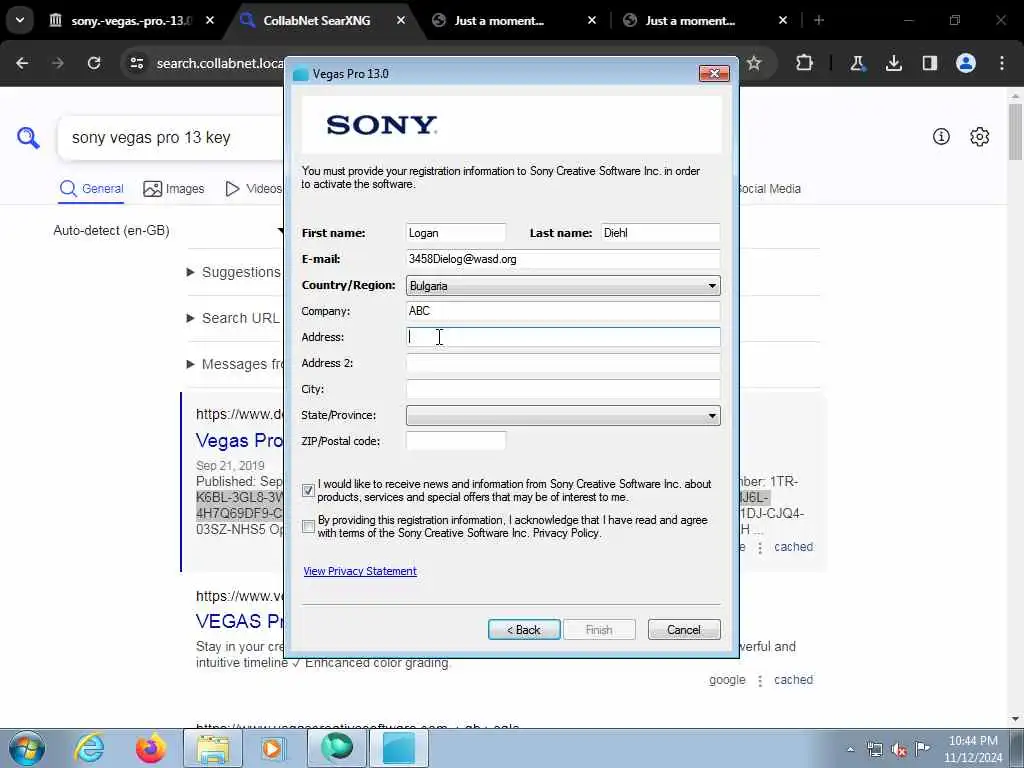
Task: Open Windows Media Player taskbar icon
Action: tap(272, 748)
